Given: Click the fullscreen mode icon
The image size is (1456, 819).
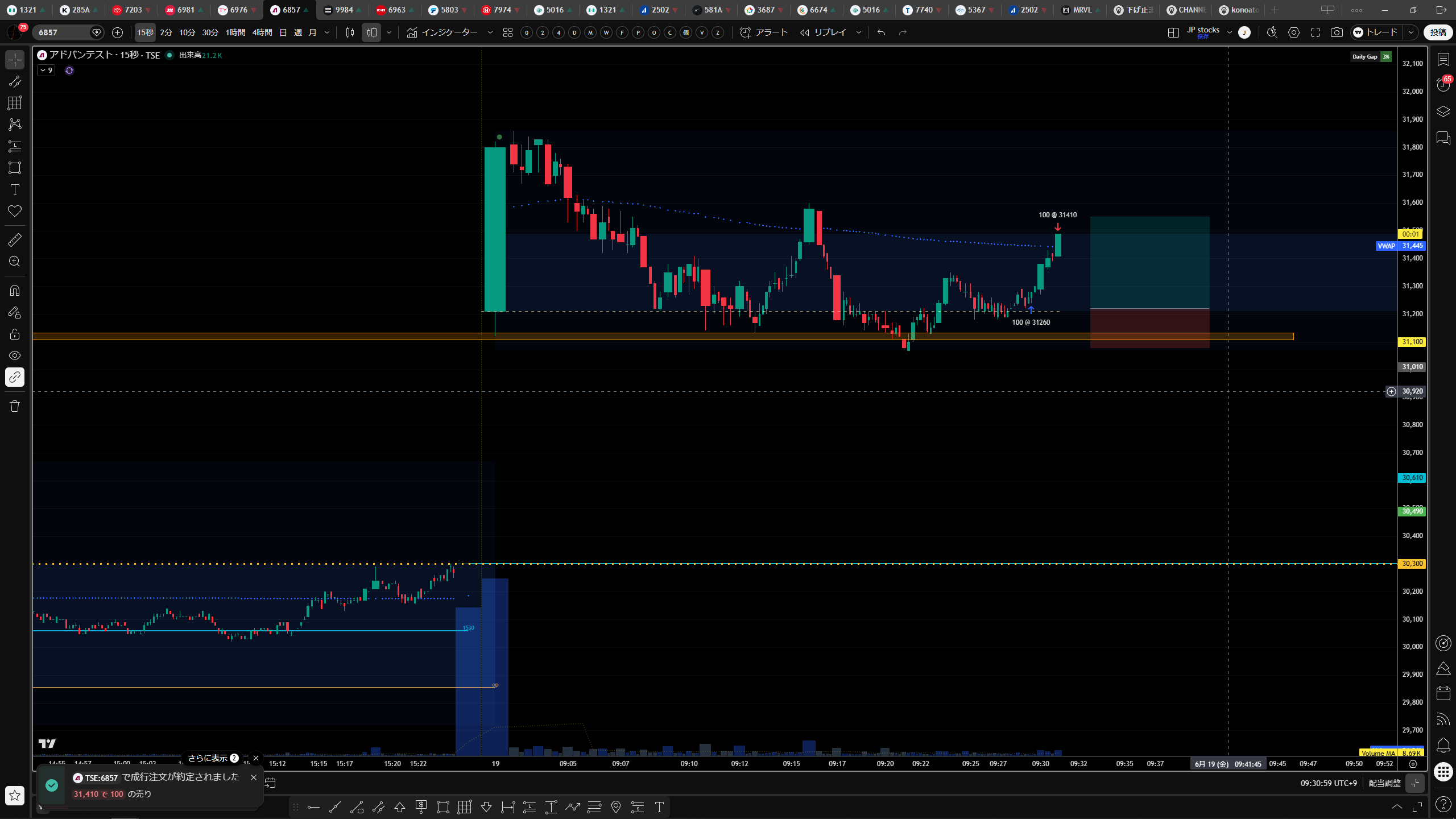Looking at the screenshot, I should pyautogui.click(x=1316, y=32).
